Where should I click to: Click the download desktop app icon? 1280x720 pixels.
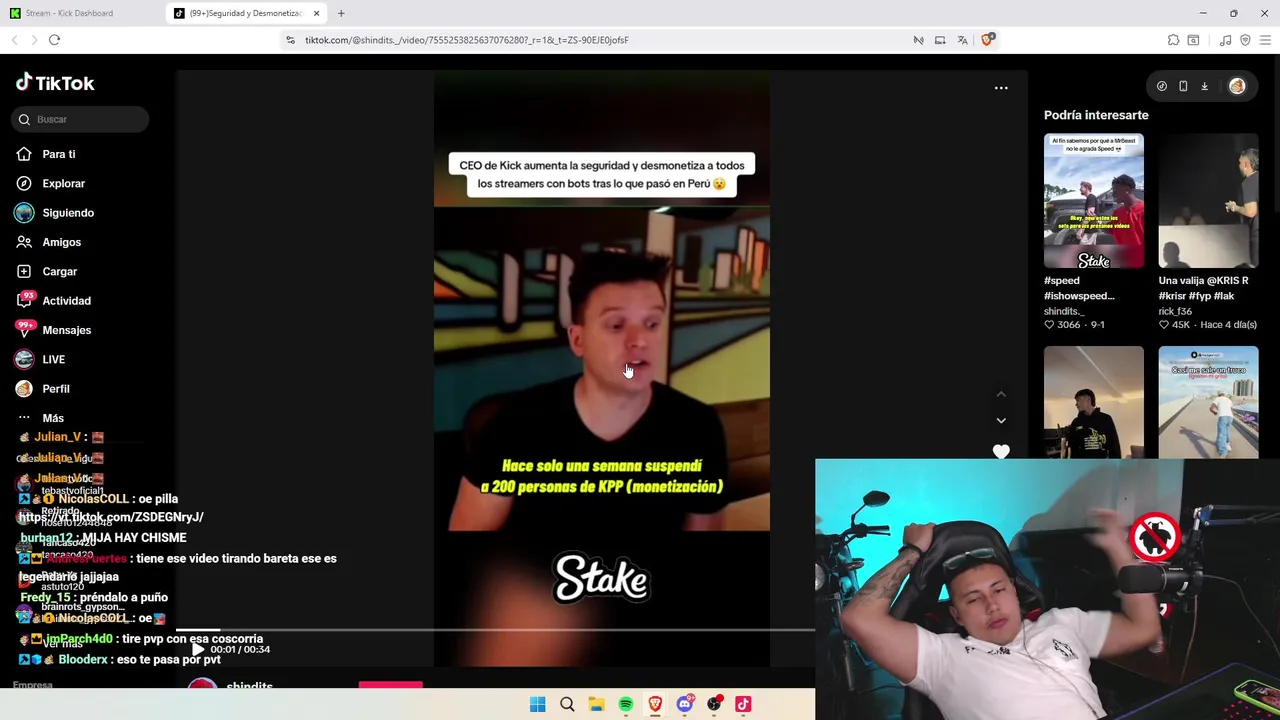(x=1204, y=86)
